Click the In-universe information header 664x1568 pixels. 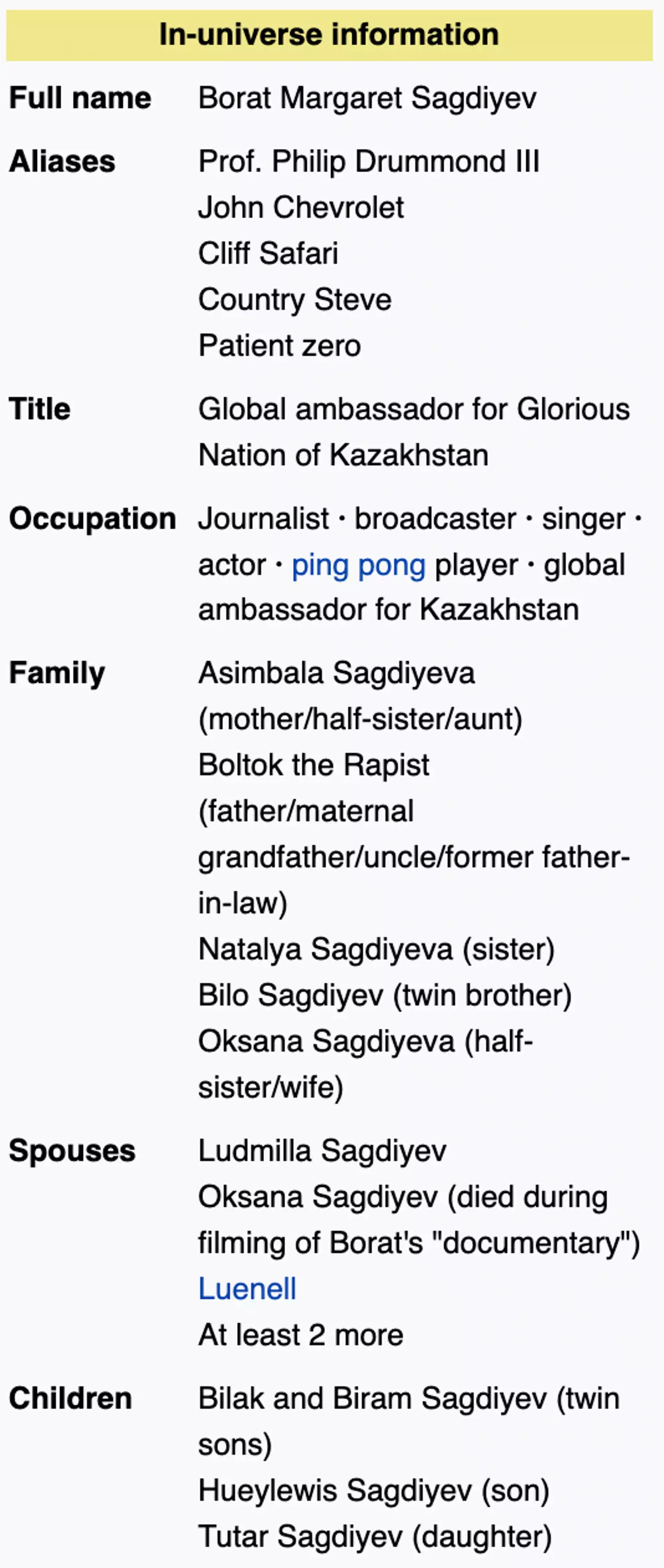[329, 35]
